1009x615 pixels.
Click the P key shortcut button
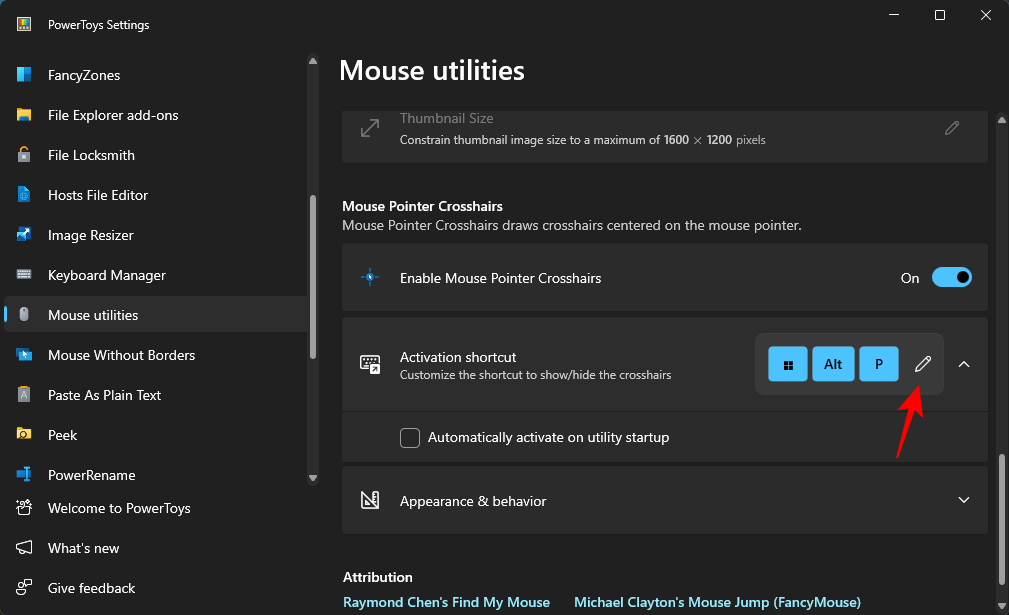[878, 364]
